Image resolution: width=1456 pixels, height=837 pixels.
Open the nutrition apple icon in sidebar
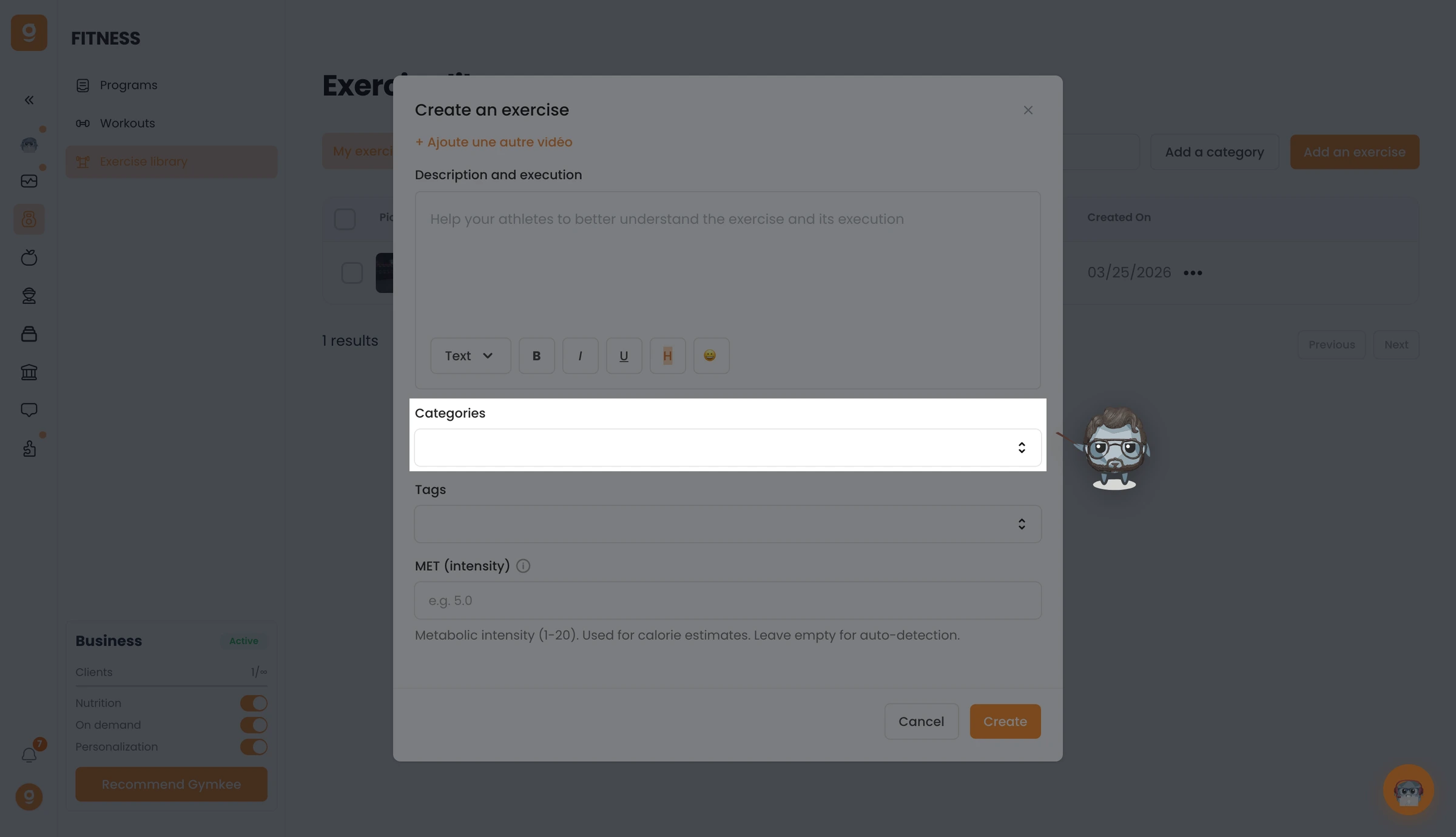coord(29,258)
